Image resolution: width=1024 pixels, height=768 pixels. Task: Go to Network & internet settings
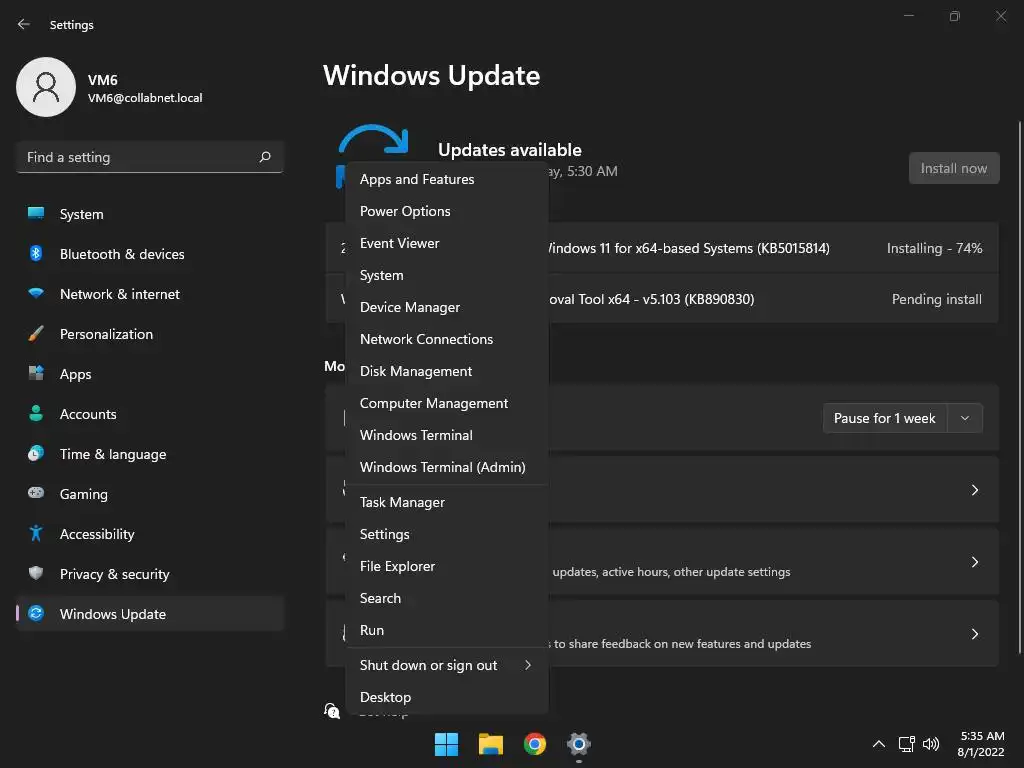150,294
